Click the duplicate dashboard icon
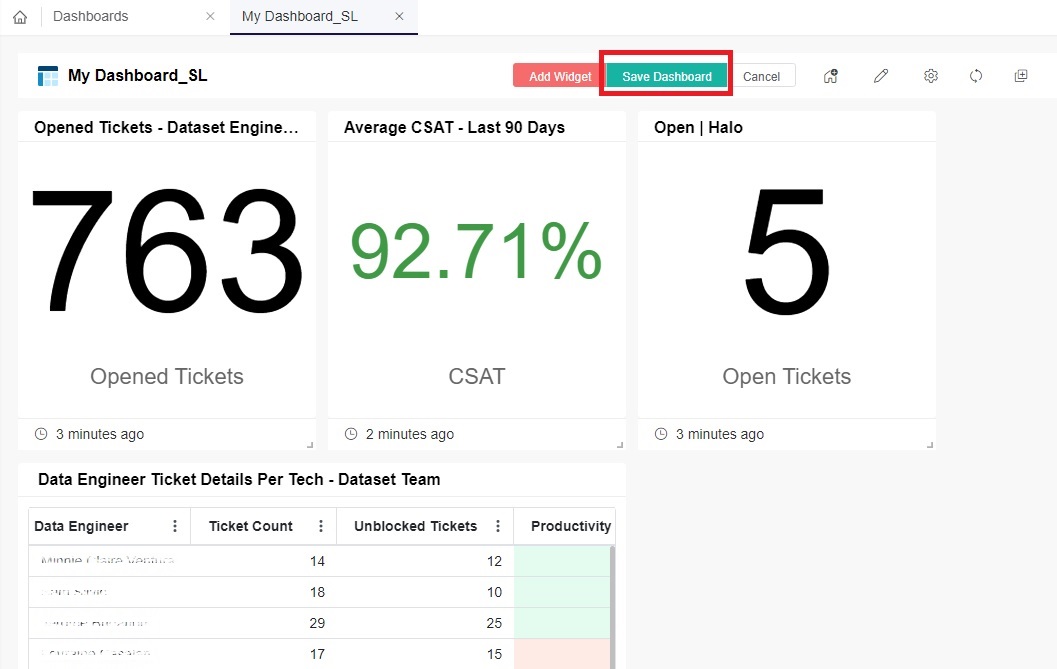Viewport: 1057px width, 669px height. [1021, 75]
